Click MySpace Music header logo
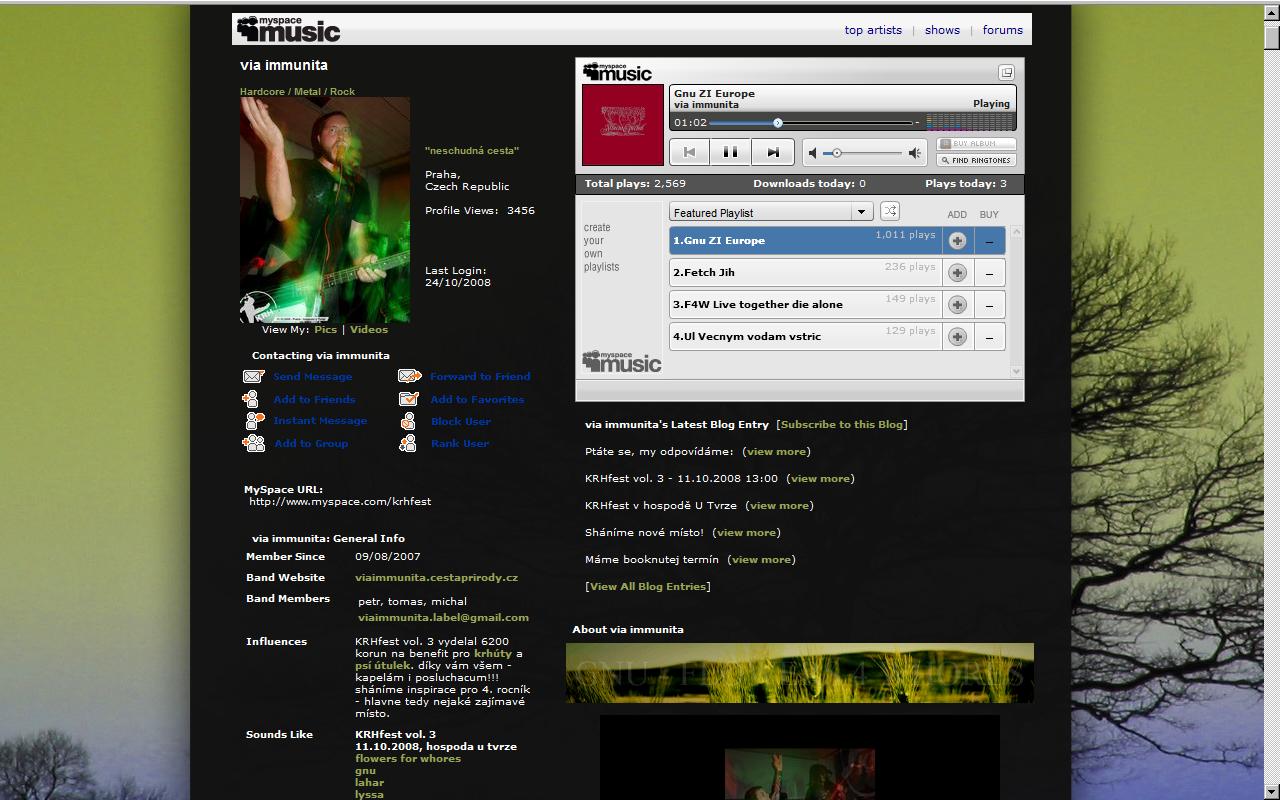Viewport: 1280px width, 800px height. 288,29
